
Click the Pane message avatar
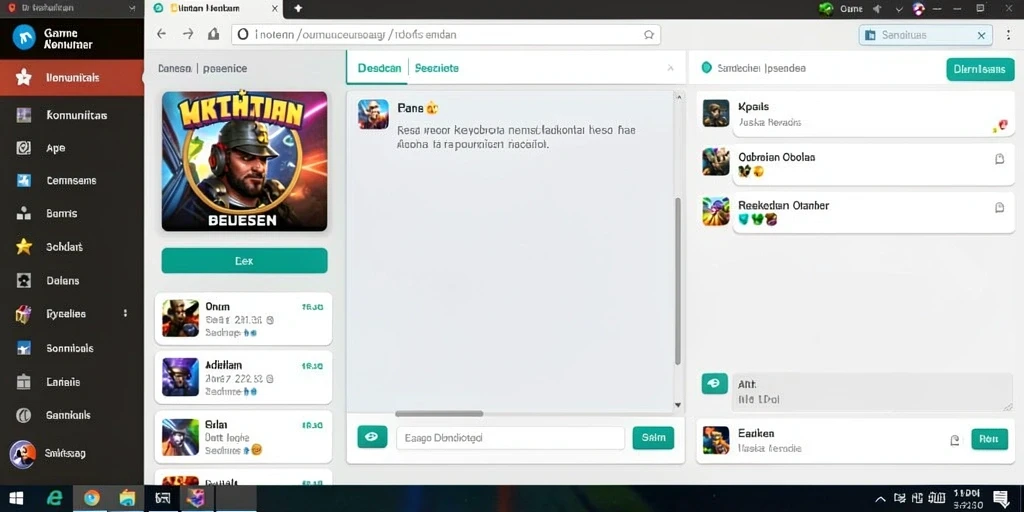click(x=373, y=114)
